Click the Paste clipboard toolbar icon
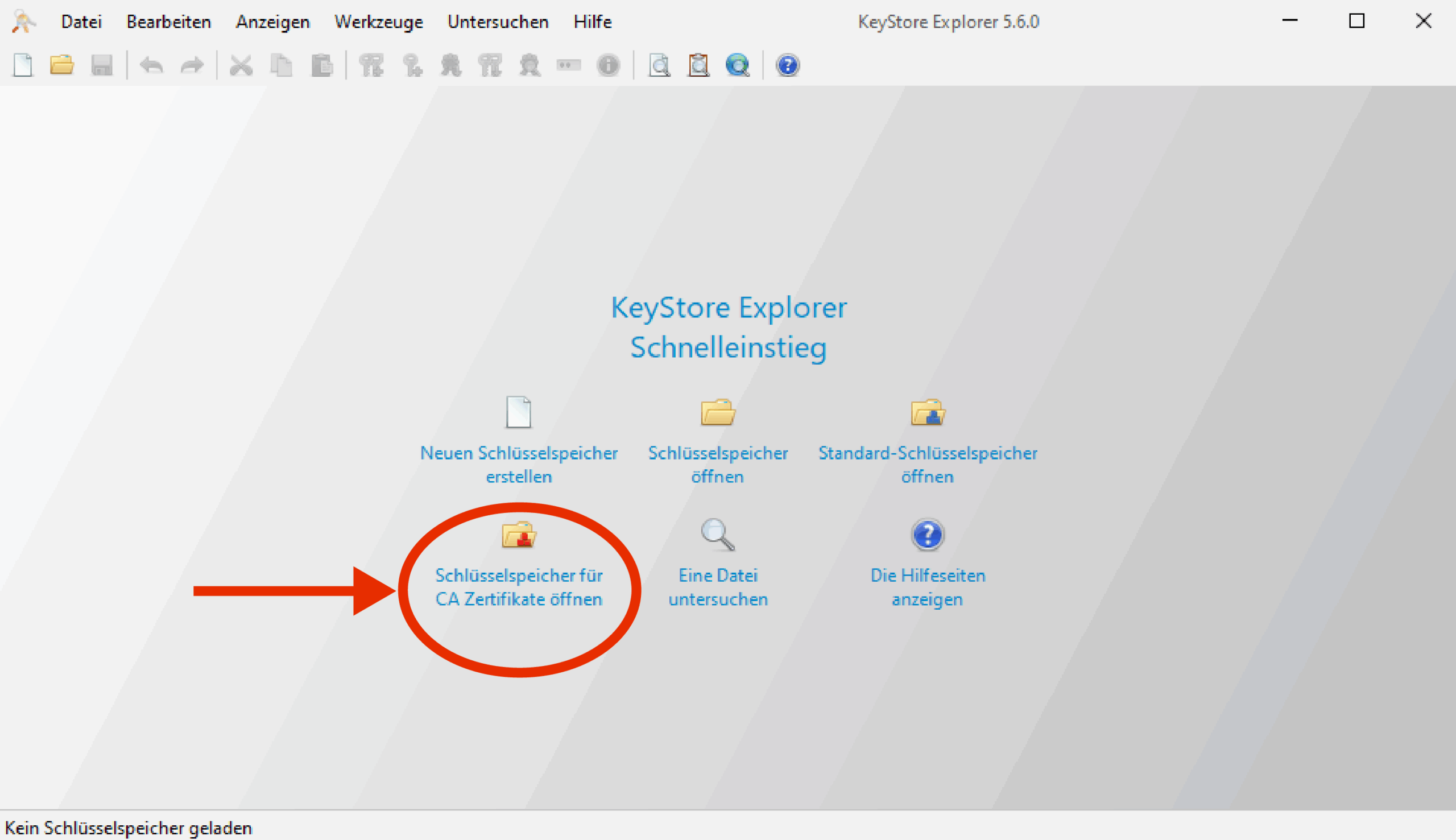 point(322,65)
